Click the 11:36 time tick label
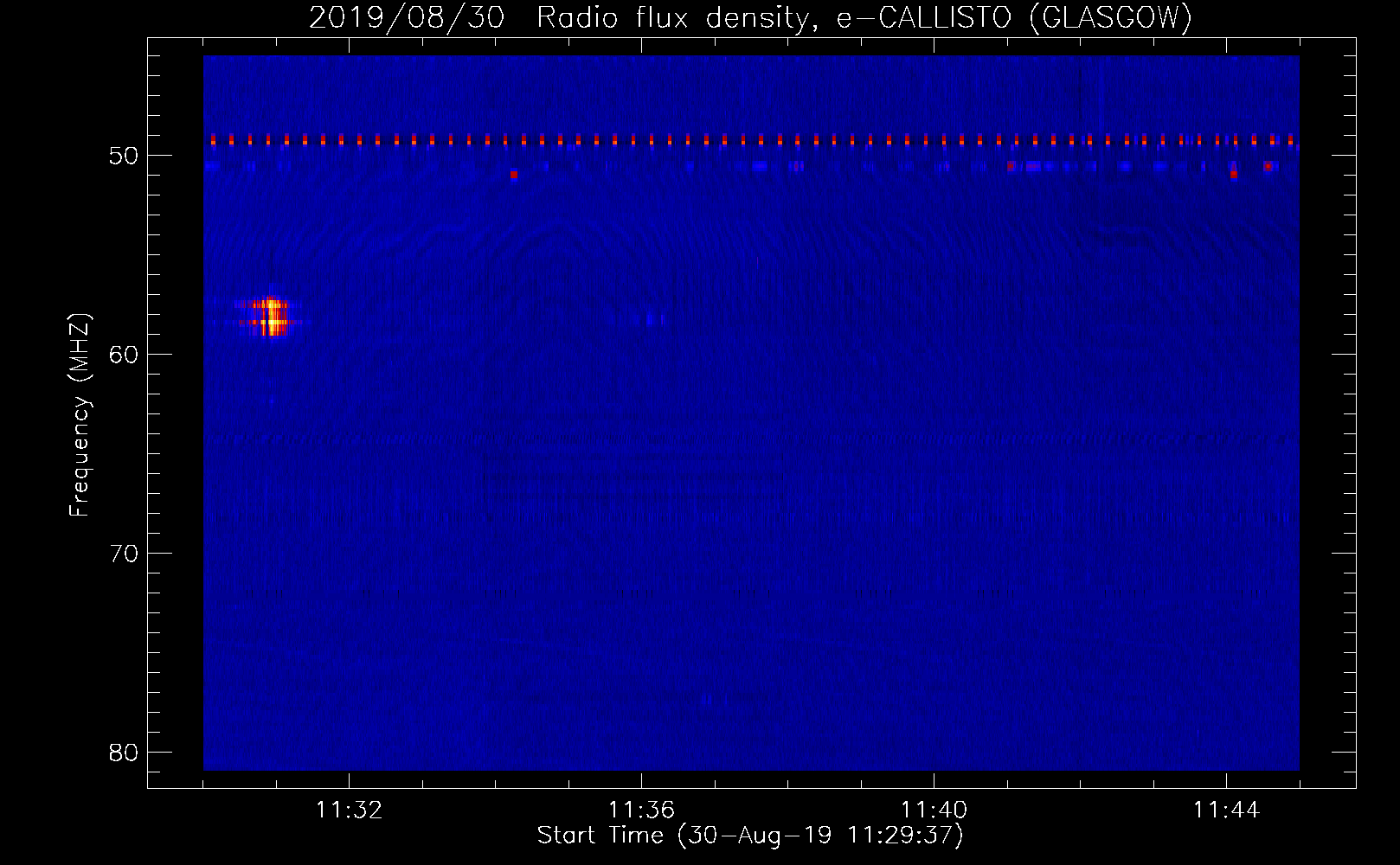This screenshot has height=865, width=1400. point(641,811)
